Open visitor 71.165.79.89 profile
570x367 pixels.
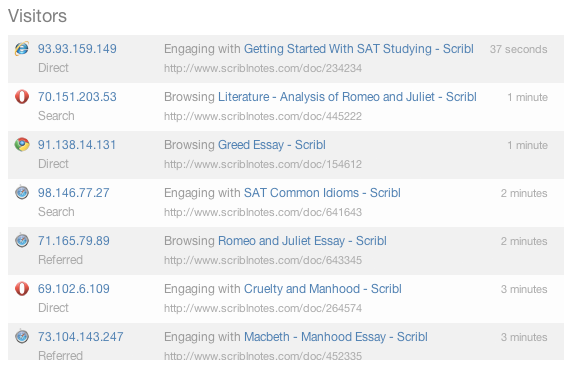click(x=73, y=241)
